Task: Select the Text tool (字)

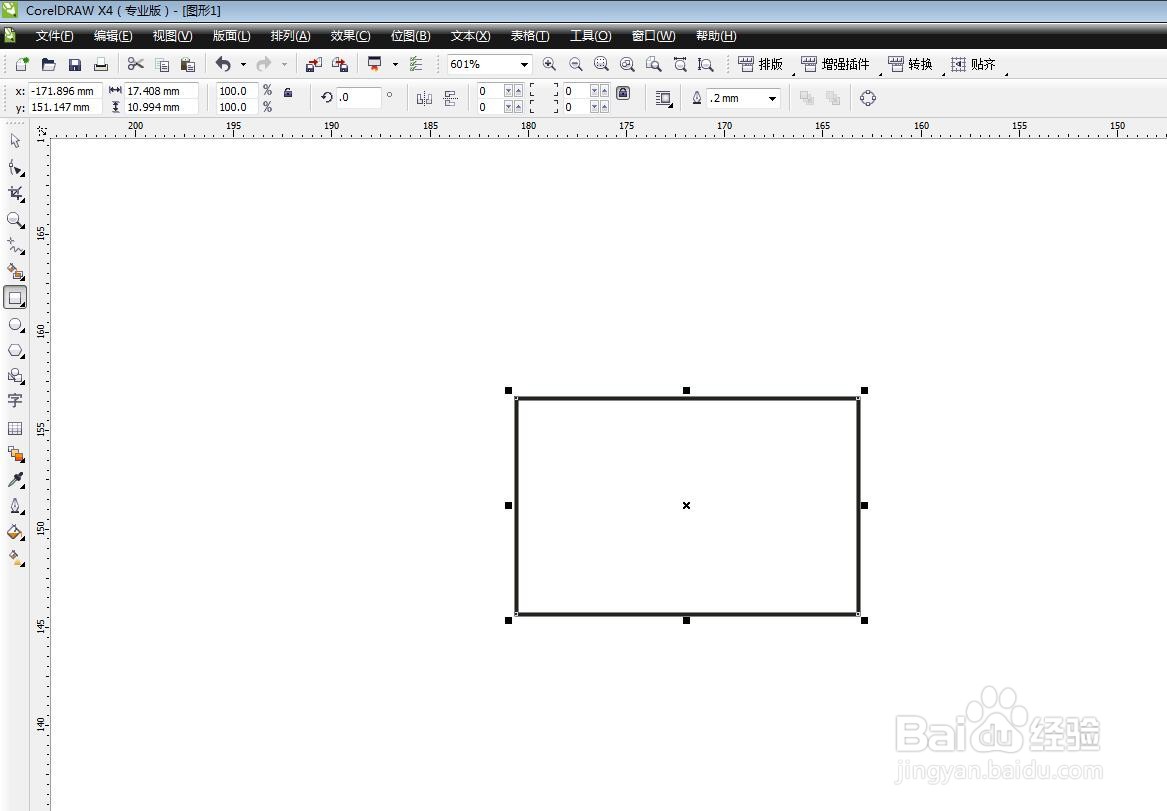Action: [15, 401]
